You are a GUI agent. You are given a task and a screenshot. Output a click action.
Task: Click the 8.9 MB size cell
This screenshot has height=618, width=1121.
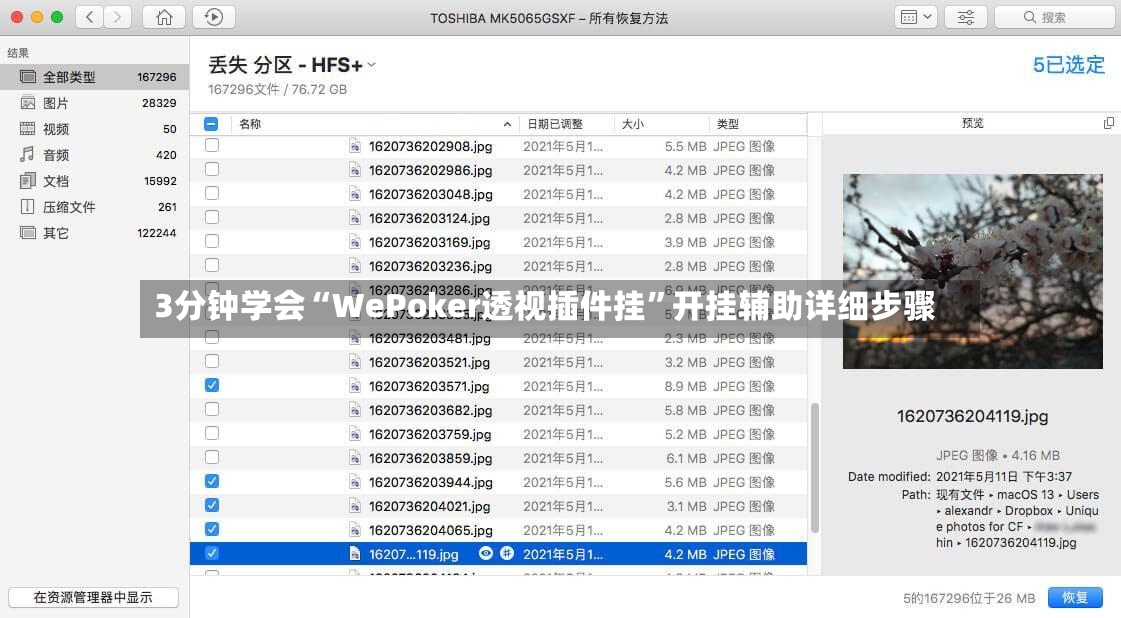pos(685,386)
